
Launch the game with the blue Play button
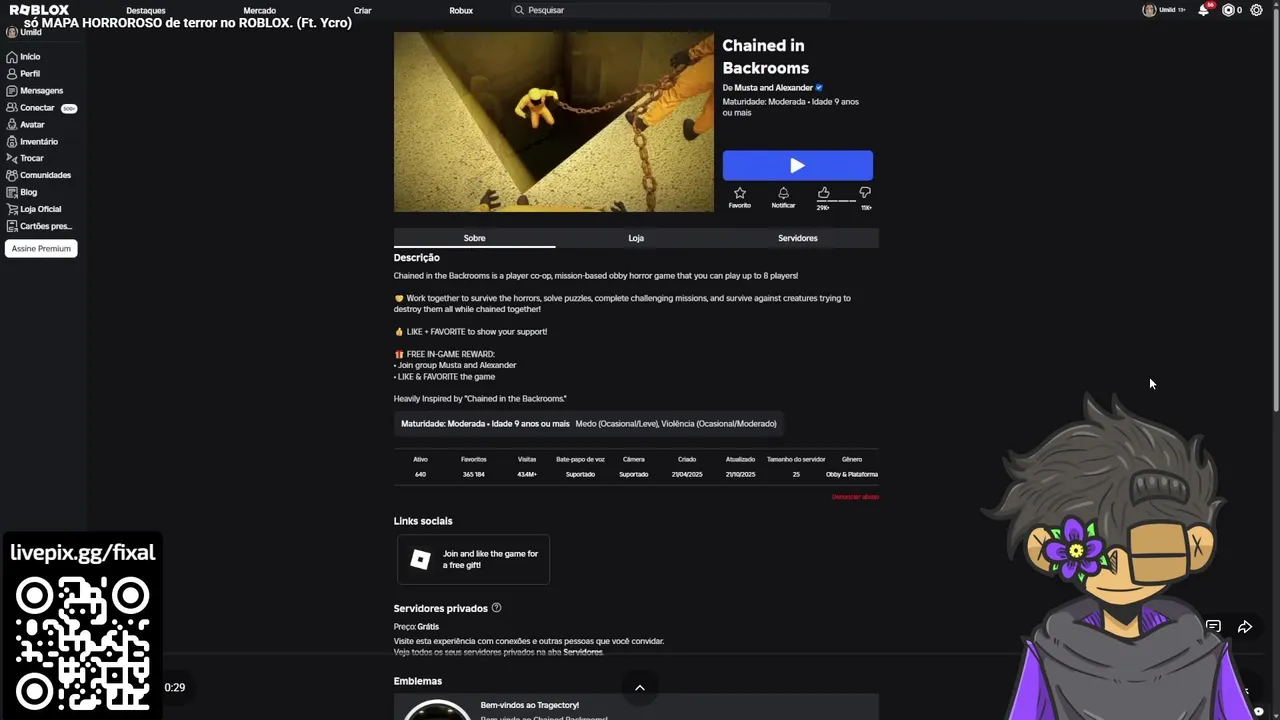(x=798, y=165)
